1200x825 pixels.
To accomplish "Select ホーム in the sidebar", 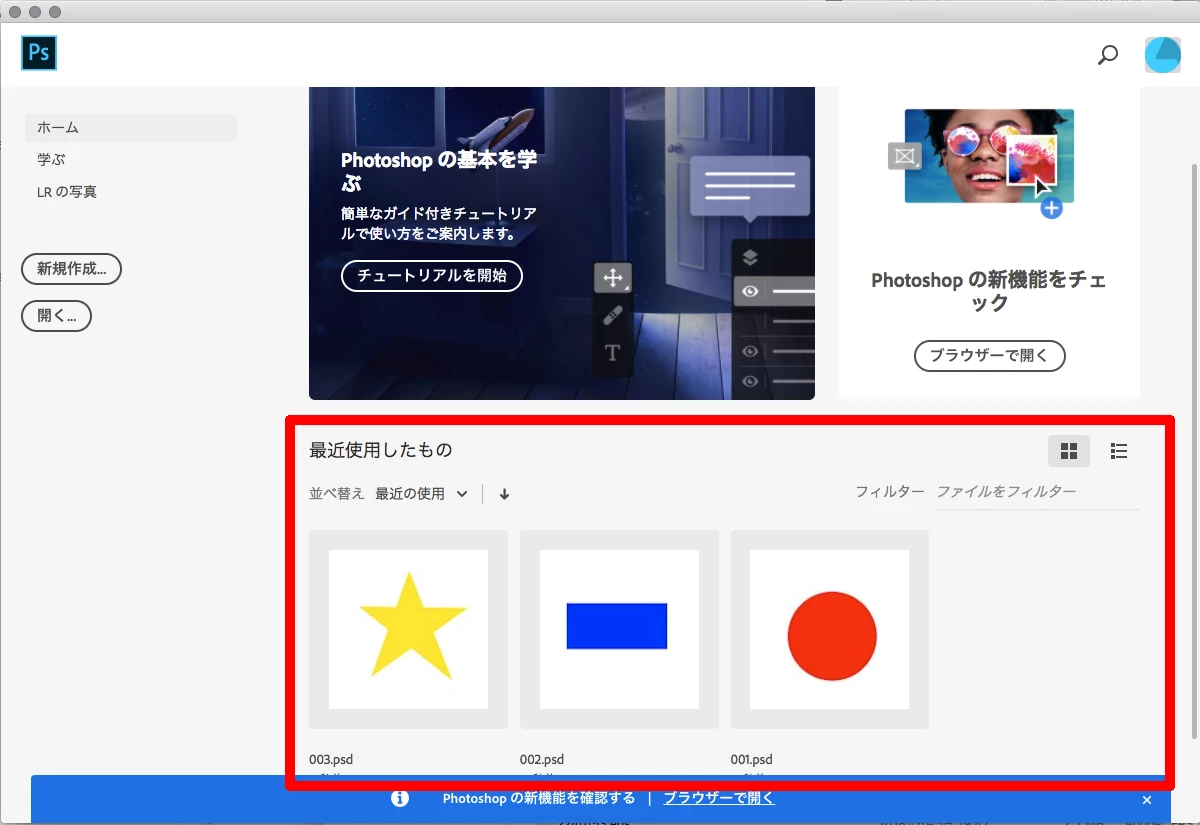I will 131,128.
